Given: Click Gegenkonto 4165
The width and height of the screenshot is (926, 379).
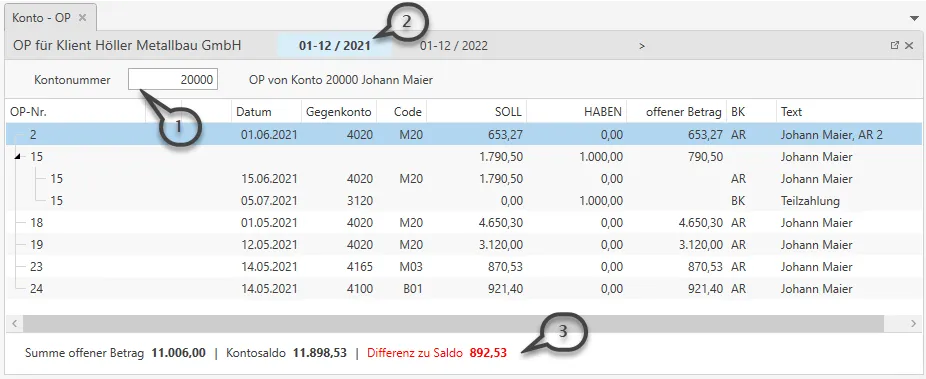Looking at the screenshot, I should (x=361, y=267).
